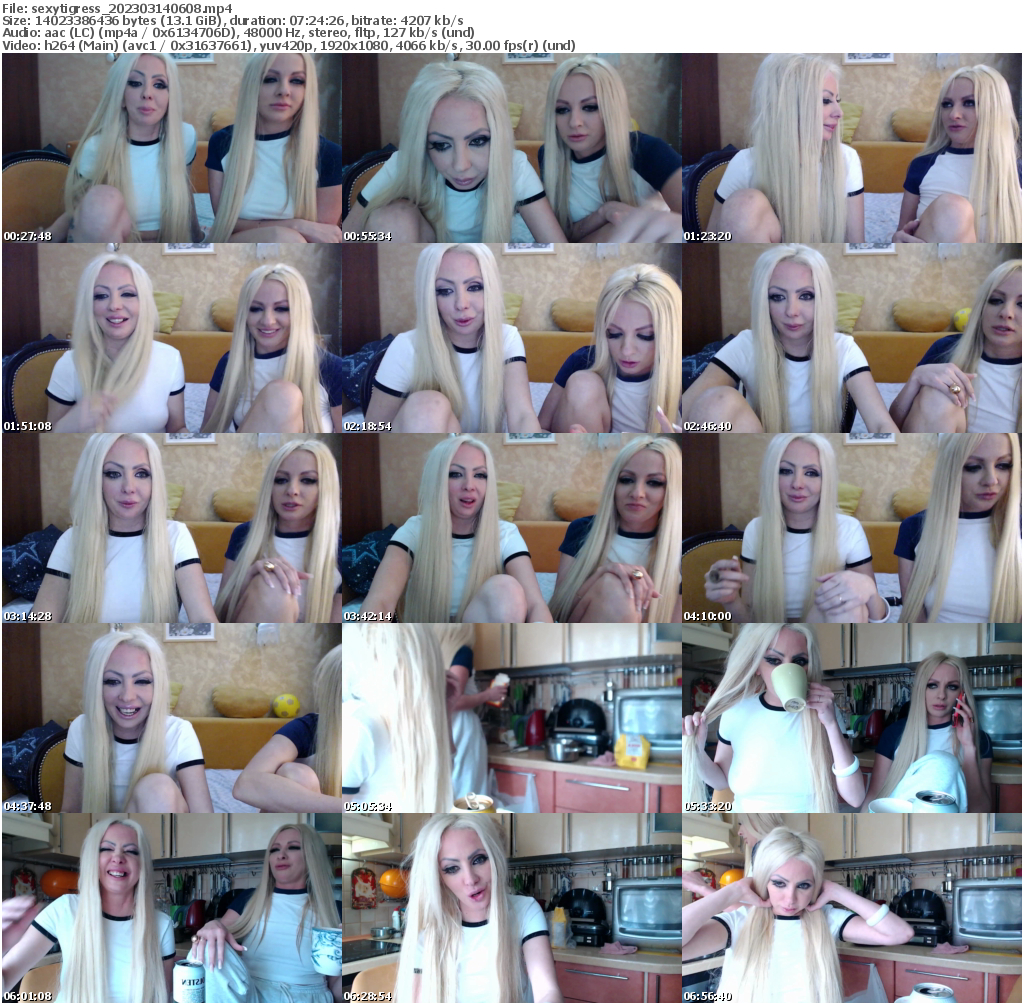Select the frame at 00:55:34
The height and width of the screenshot is (1003, 1024).
click(511, 150)
